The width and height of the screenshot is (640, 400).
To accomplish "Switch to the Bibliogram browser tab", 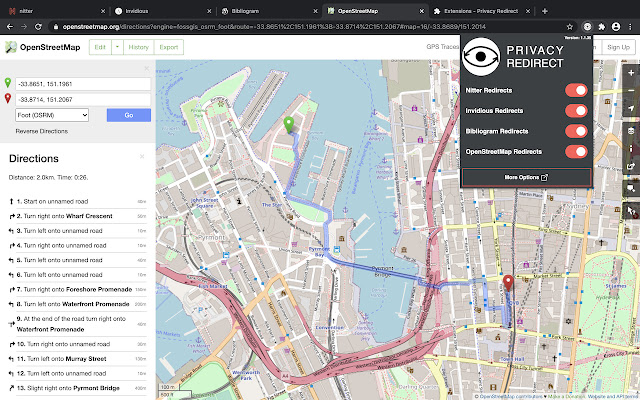I will (x=262, y=9).
